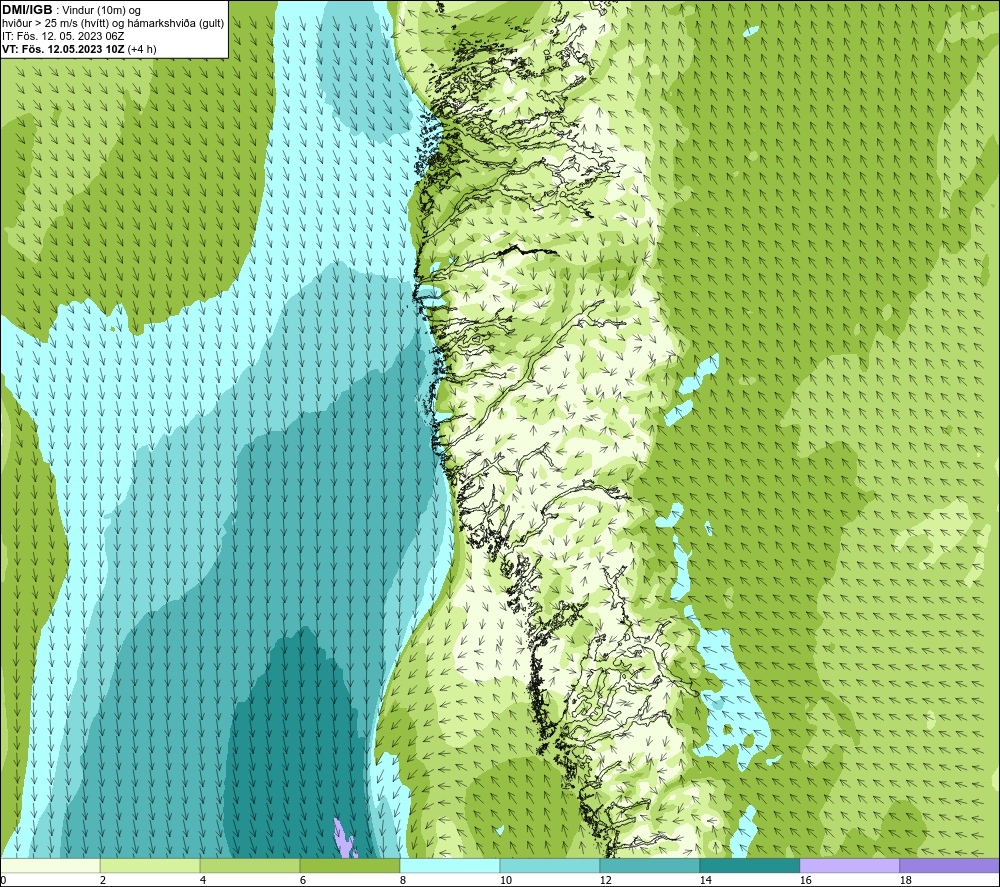Click the 16–18 m/s light purple legend swatch
Screen dimensions: 1000x887
[849, 865]
